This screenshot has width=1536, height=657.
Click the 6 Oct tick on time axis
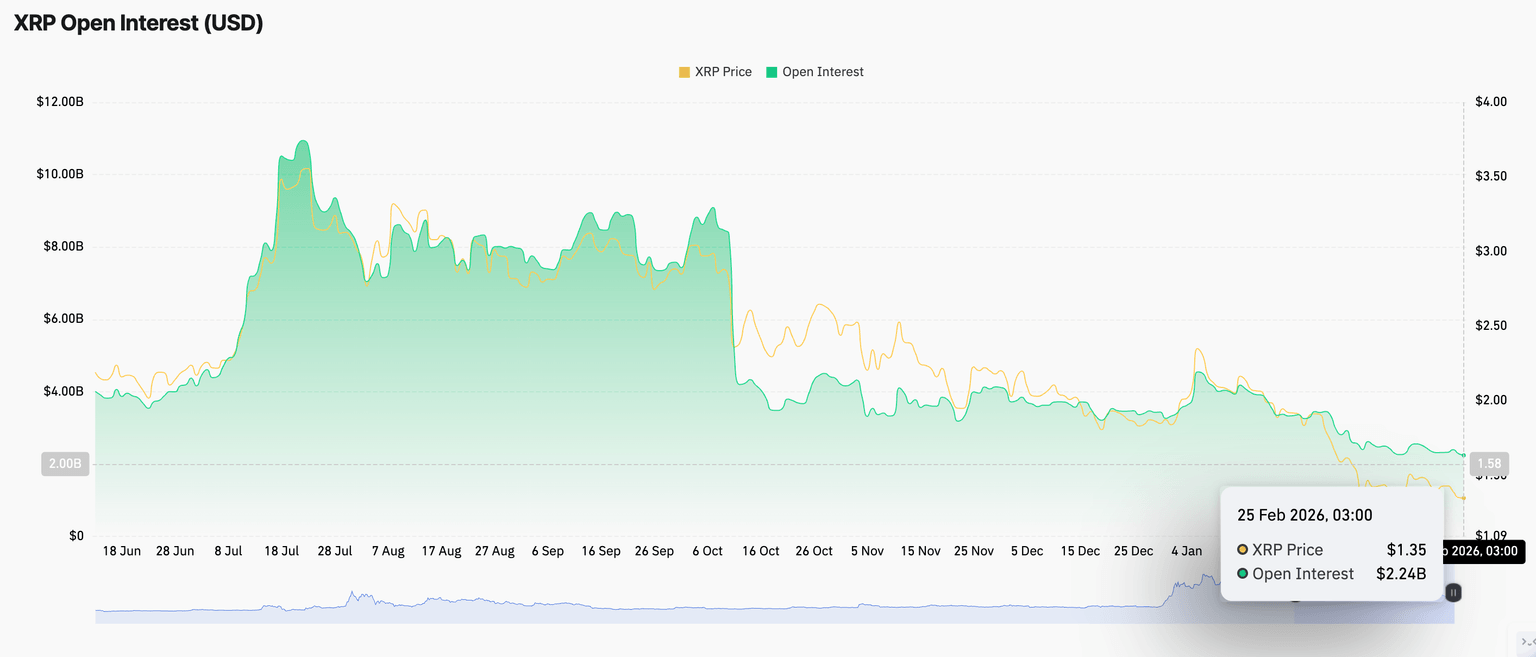(706, 551)
